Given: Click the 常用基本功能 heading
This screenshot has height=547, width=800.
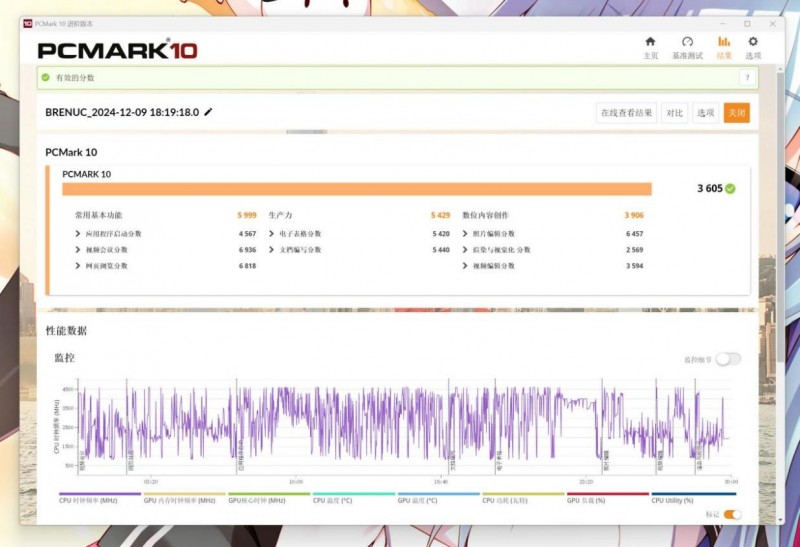Looking at the screenshot, I should tap(99, 215).
